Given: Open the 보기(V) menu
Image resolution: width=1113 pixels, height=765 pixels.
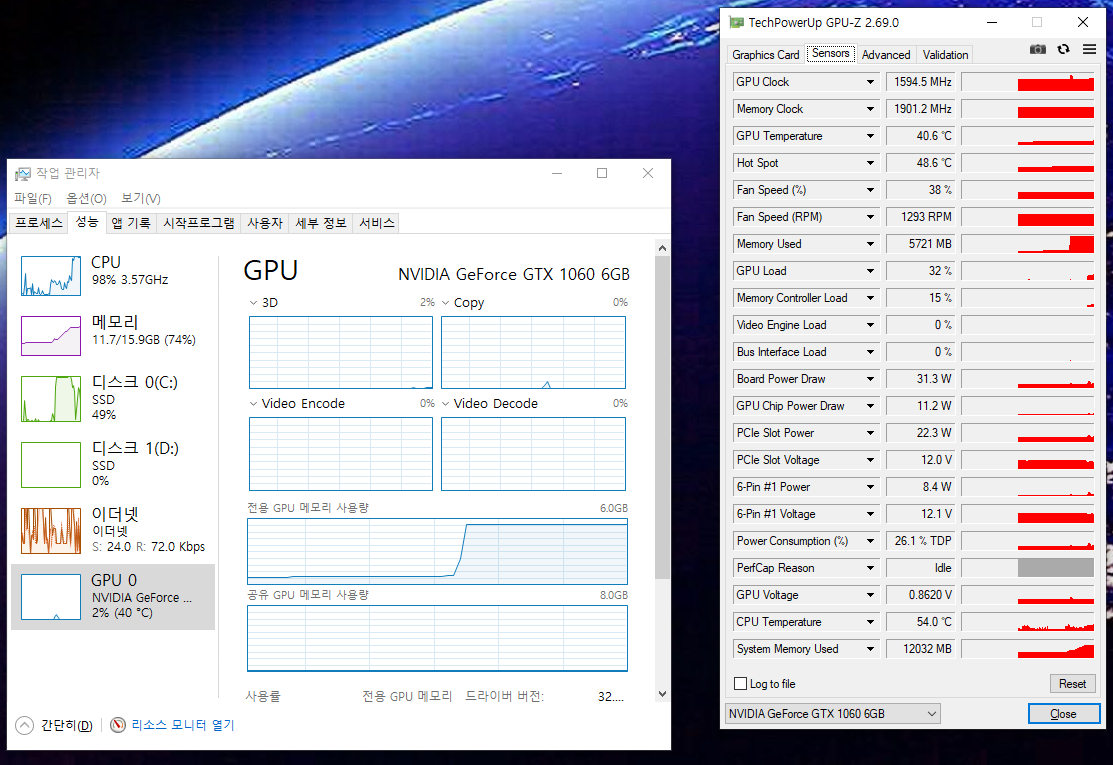Looking at the screenshot, I should click(x=141, y=199).
